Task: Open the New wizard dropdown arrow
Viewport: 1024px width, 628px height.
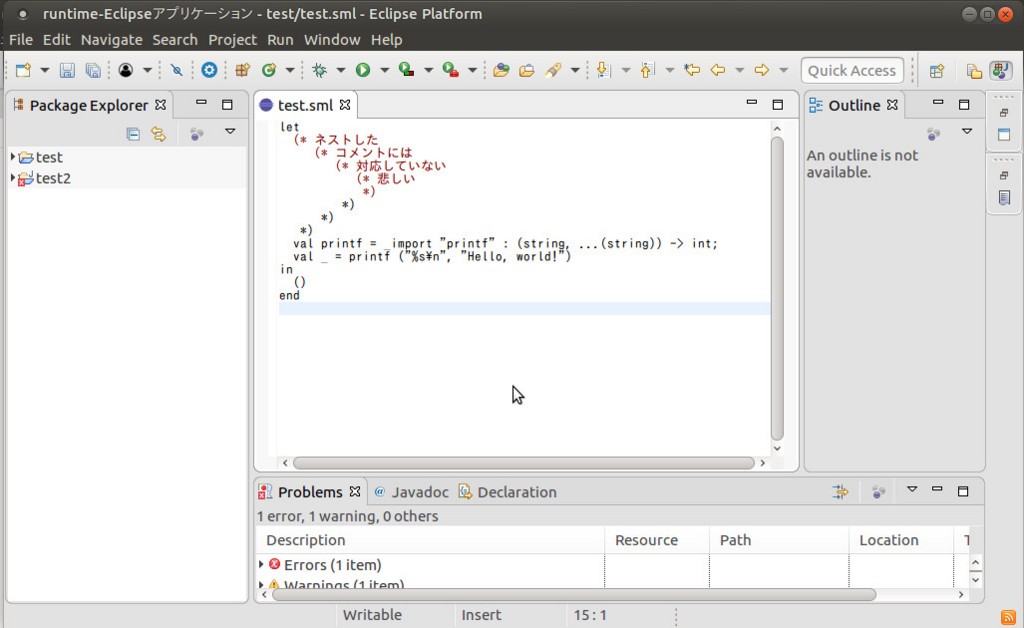Action: (x=44, y=70)
